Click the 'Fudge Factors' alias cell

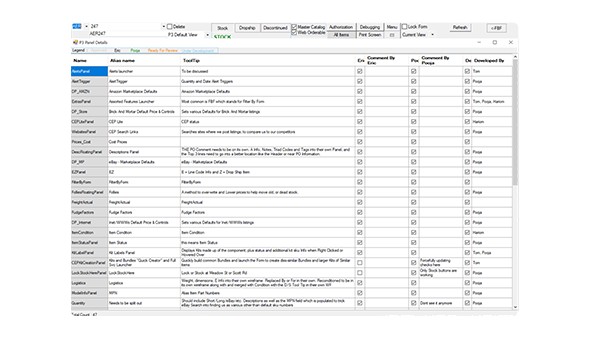[144, 213]
